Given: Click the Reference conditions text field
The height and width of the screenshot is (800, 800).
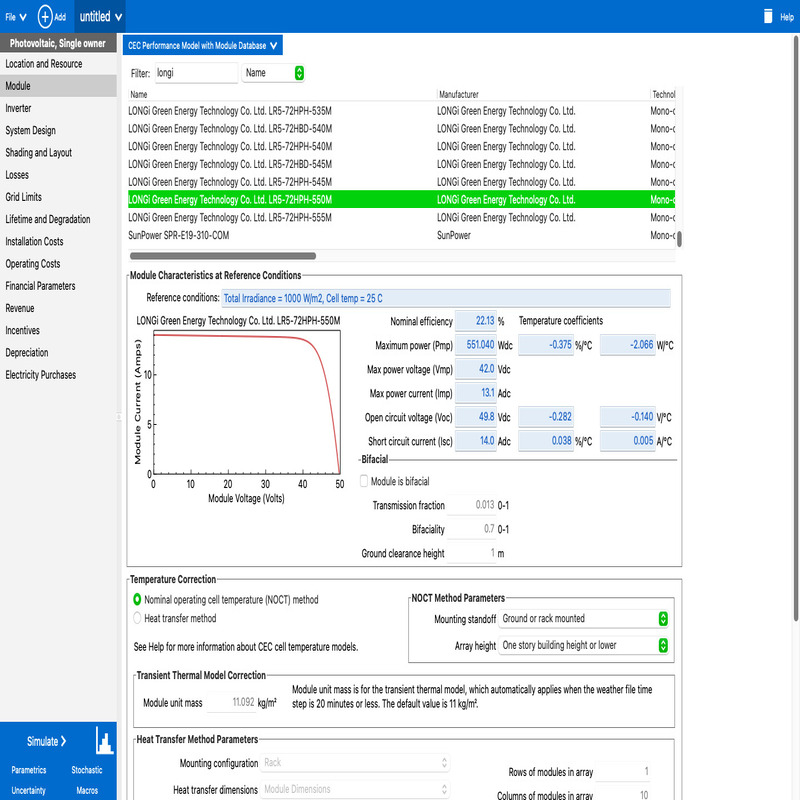Looking at the screenshot, I should tap(446, 298).
